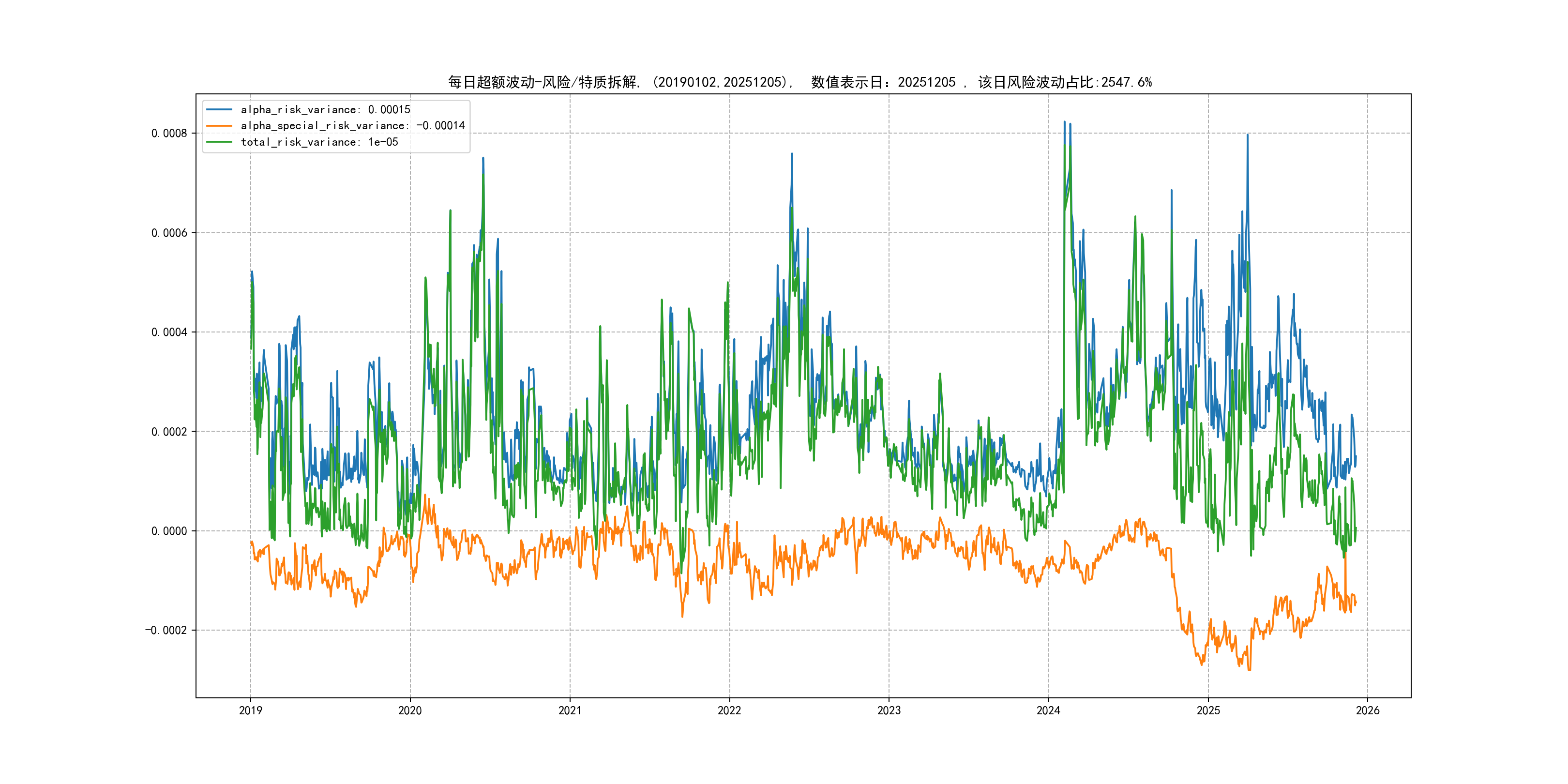The width and height of the screenshot is (1568, 784).
Task: Click the 2025 x-axis tick label
Action: pyautogui.click(x=1208, y=710)
